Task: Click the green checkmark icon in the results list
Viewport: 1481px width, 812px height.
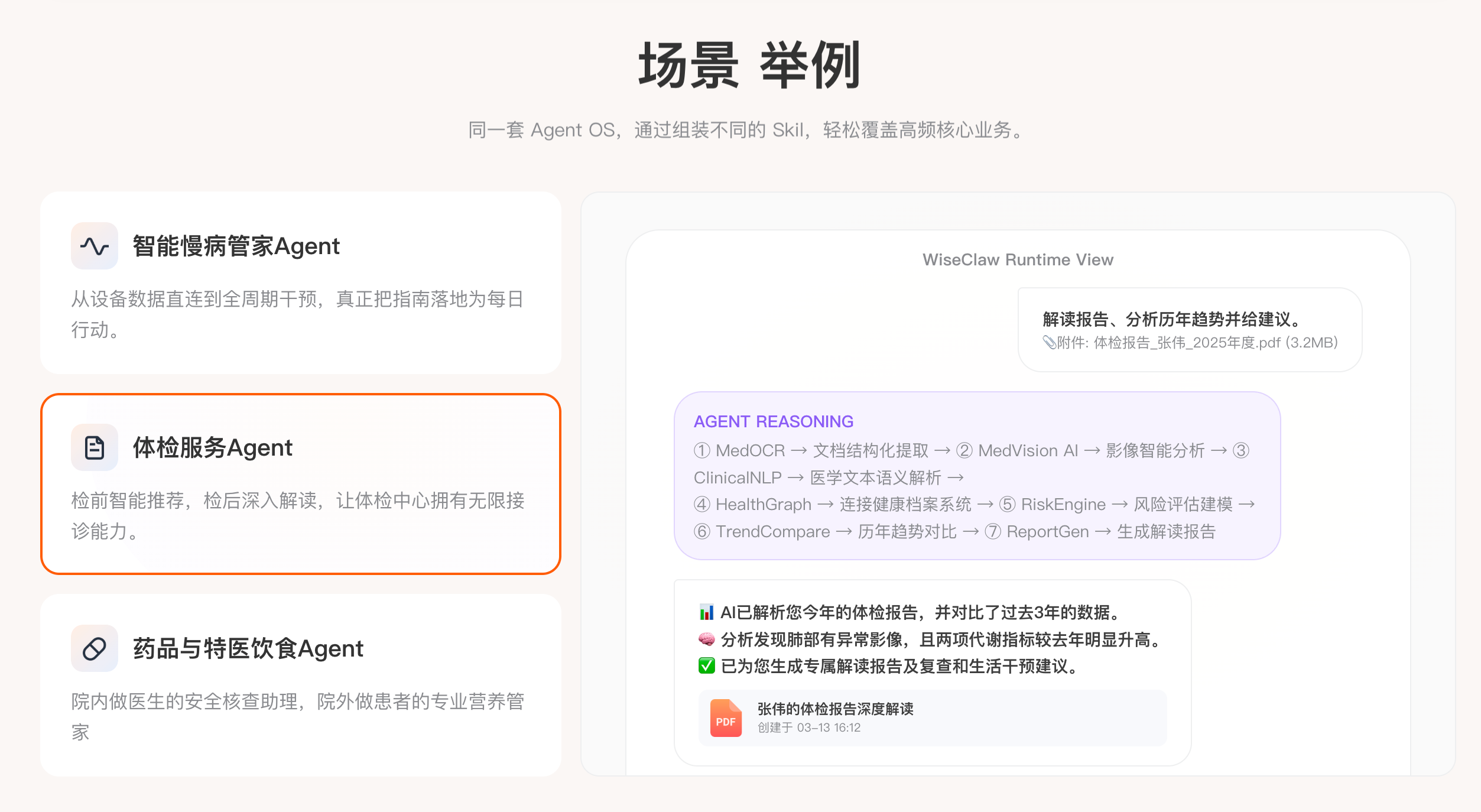Action: point(706,667)
